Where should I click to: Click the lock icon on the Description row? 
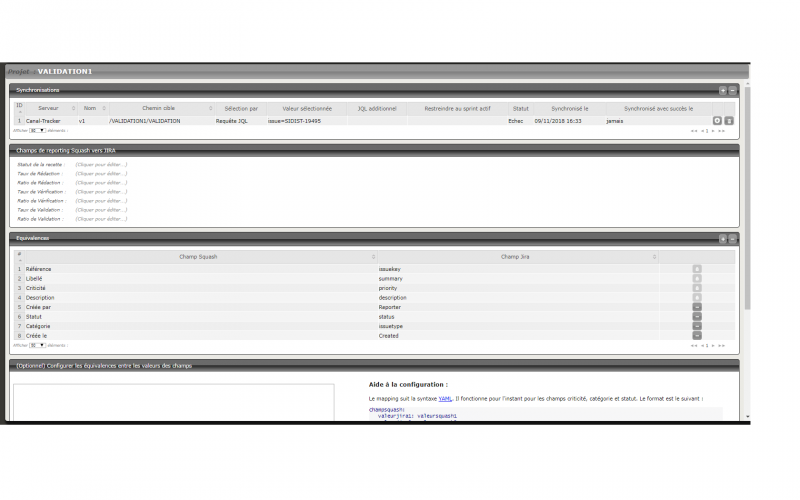click(697, 297)
